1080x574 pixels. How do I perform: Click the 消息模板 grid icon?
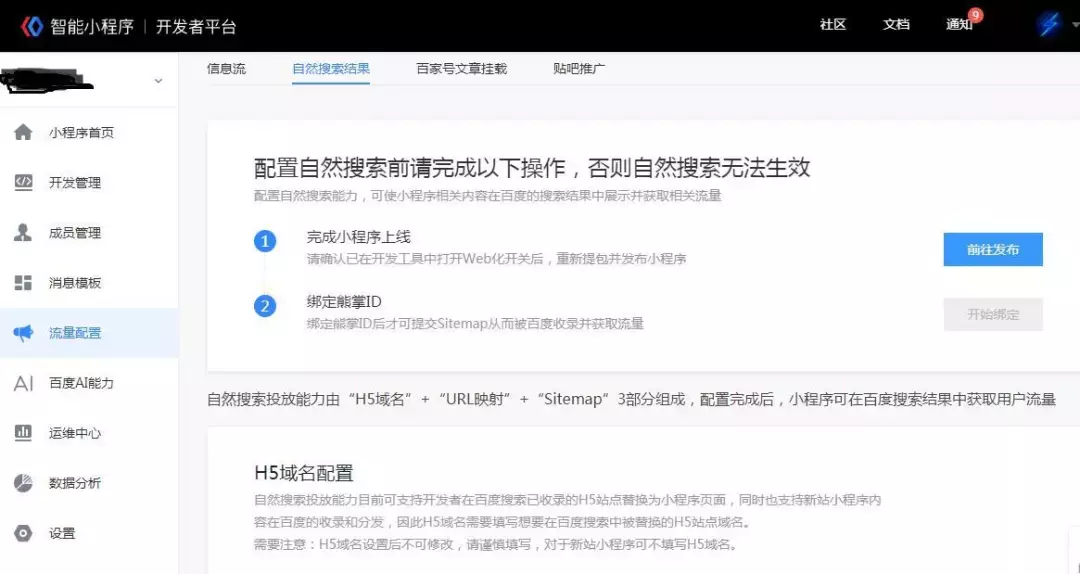tap(23, 283)
